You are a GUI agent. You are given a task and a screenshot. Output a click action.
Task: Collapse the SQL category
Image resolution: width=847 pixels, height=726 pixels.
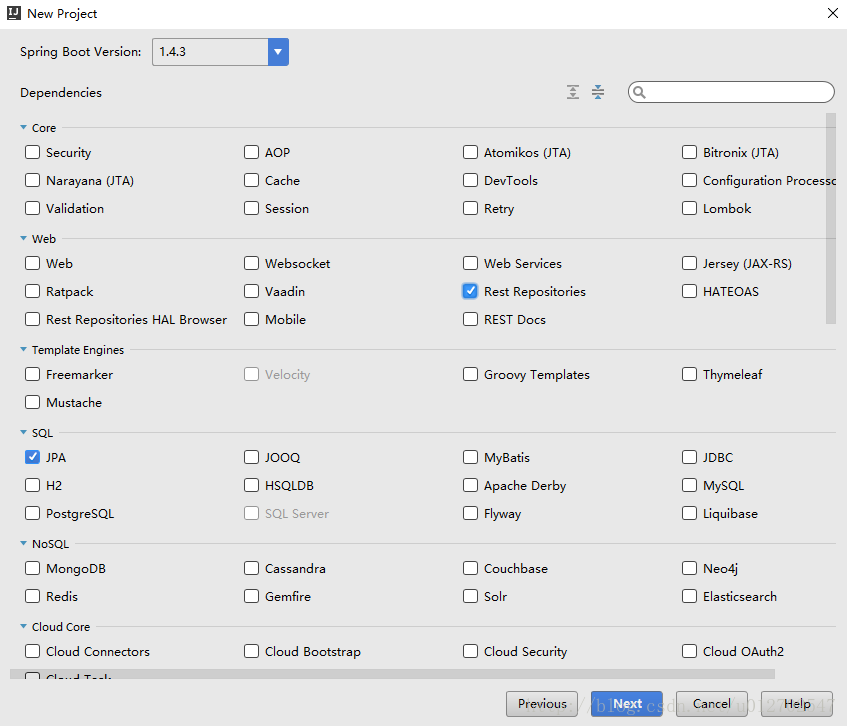point(23,433)
